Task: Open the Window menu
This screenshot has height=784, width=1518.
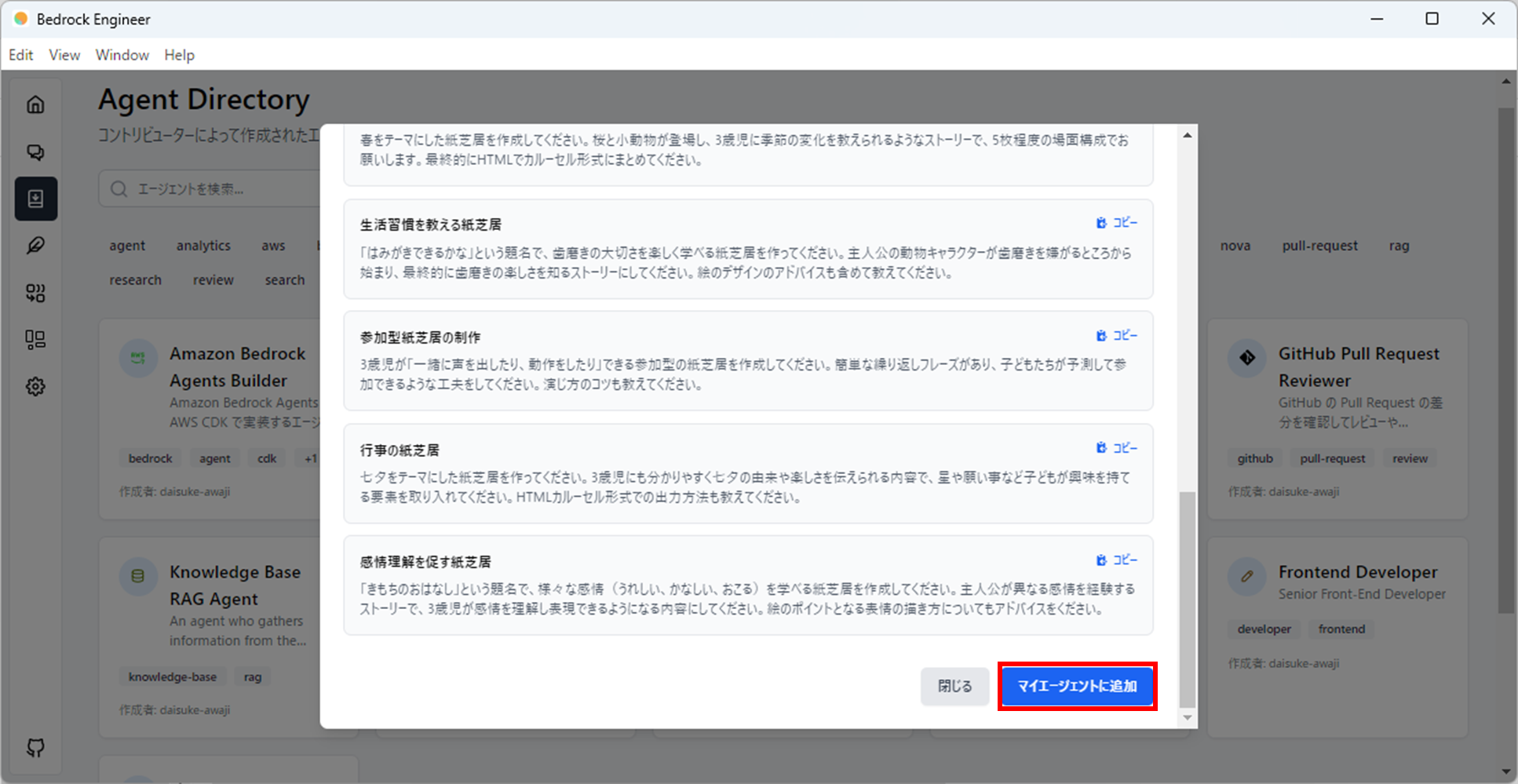Action: tap(122, 55)
